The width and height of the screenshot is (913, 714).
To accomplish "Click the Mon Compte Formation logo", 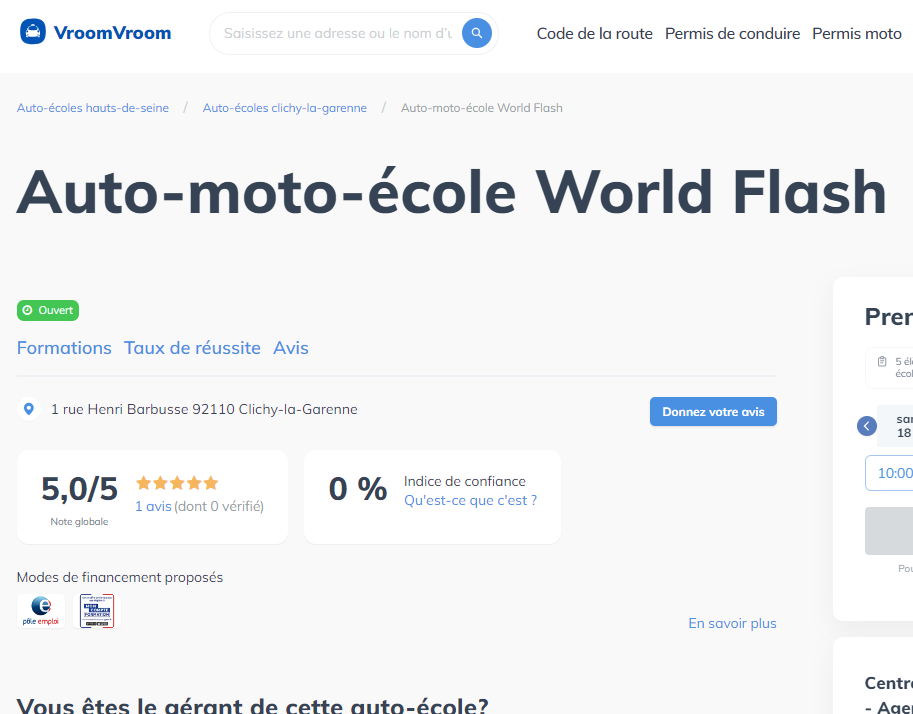I will click(97, 611).
